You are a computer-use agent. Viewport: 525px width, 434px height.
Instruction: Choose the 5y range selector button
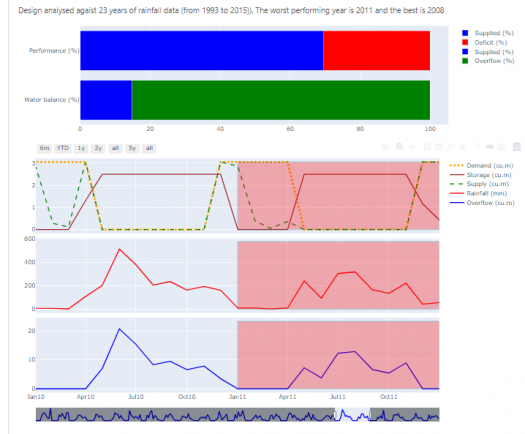click(x=132, y=148)
